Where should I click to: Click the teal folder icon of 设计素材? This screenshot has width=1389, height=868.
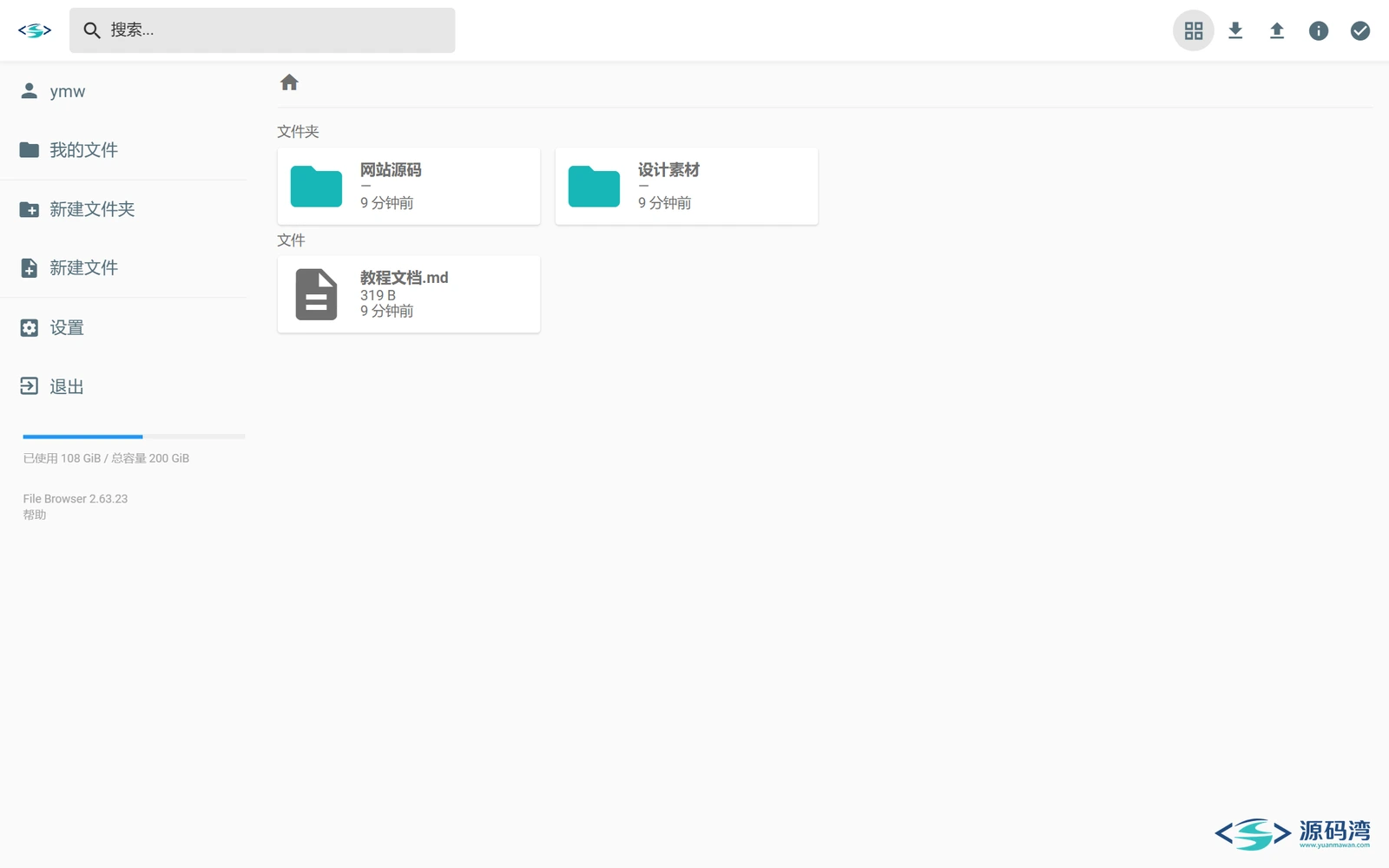594,186
